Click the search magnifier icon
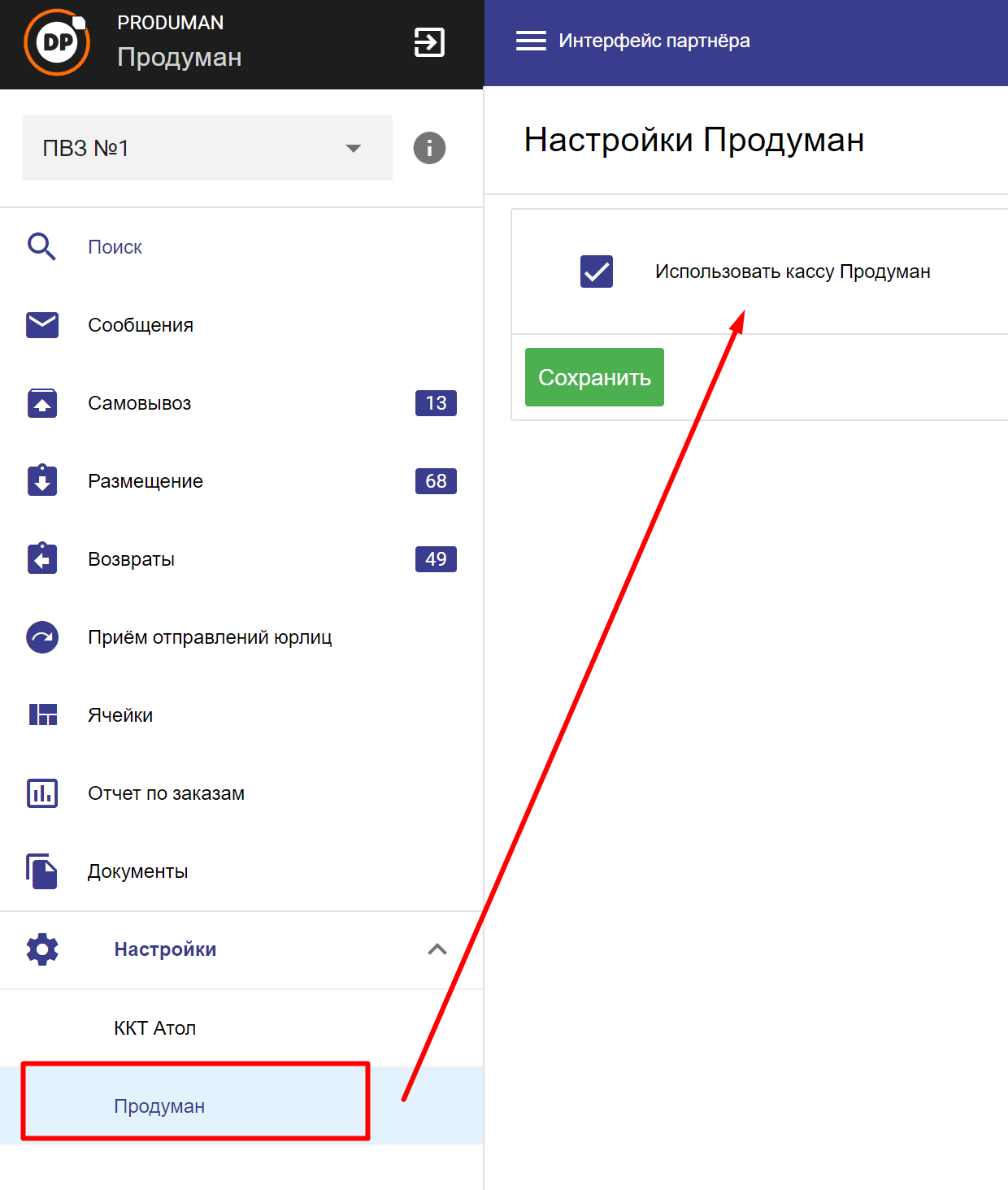Viewport: 1008px width, 1190px height. click(x=41, y=246)
